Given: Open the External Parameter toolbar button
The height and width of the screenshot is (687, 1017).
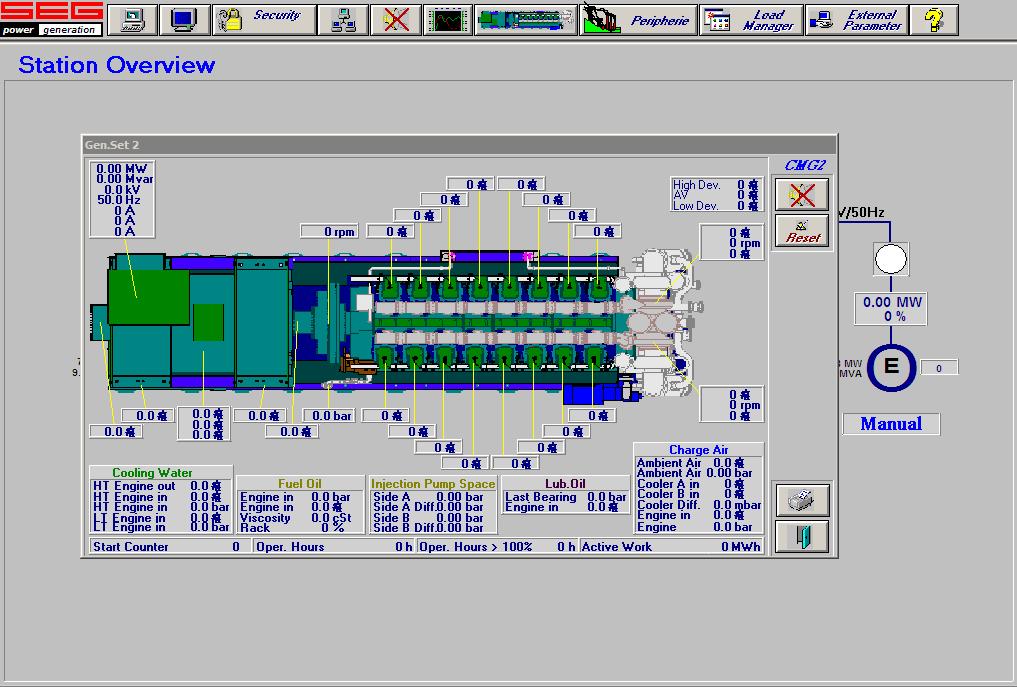Looking at the screenshot, I should [856, 20].
